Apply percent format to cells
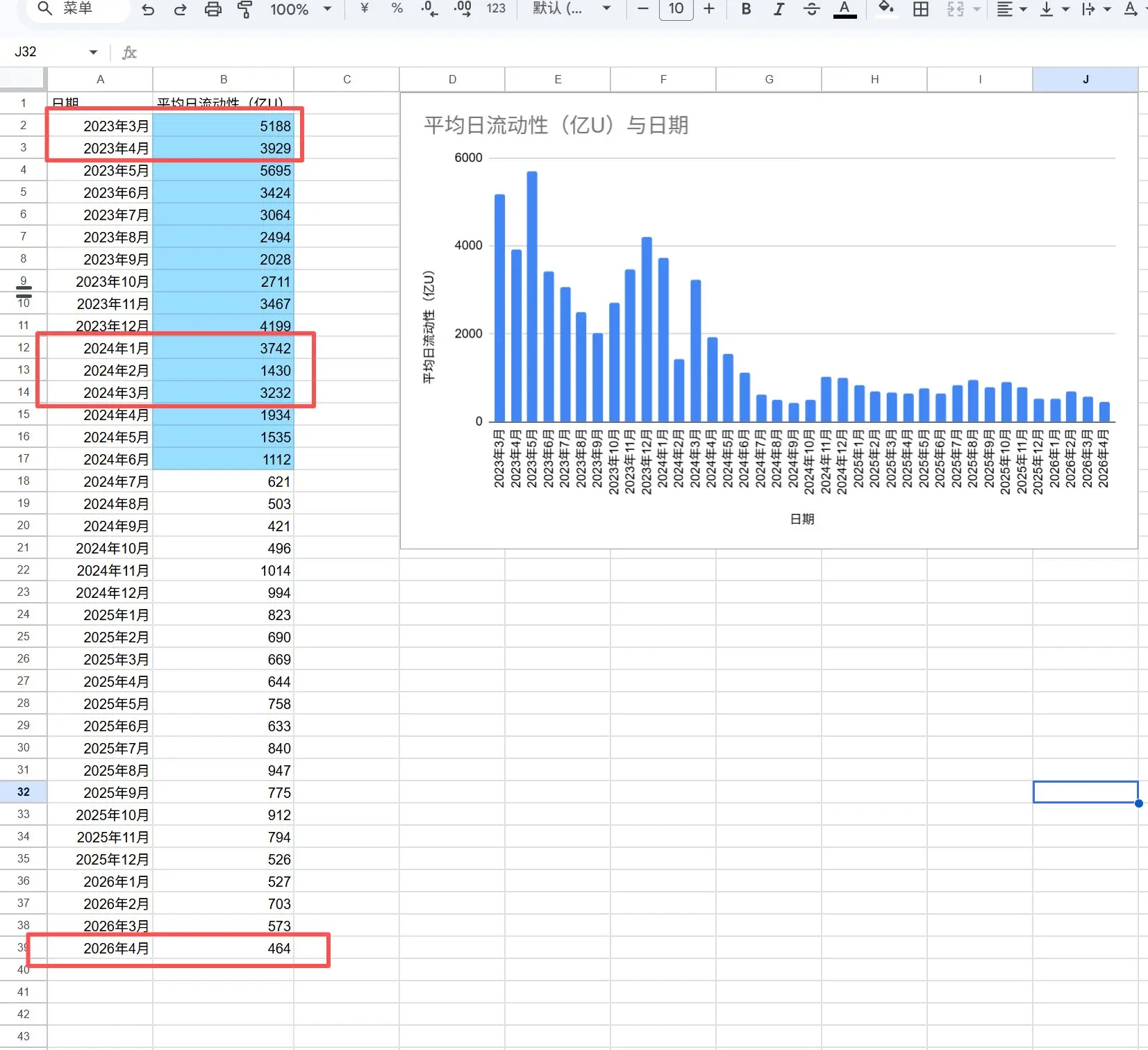Image resolution: width=1148 pixels, height=1050 pixels. (x=397, y=8)
